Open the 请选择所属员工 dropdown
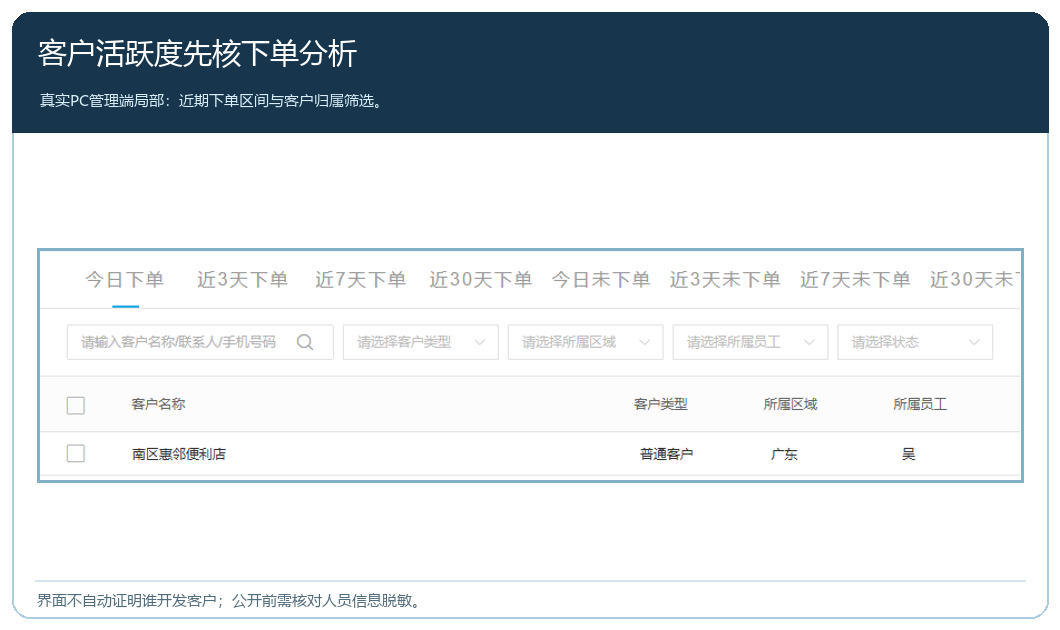Screen dimensions: 1060x630 (750, 342)
